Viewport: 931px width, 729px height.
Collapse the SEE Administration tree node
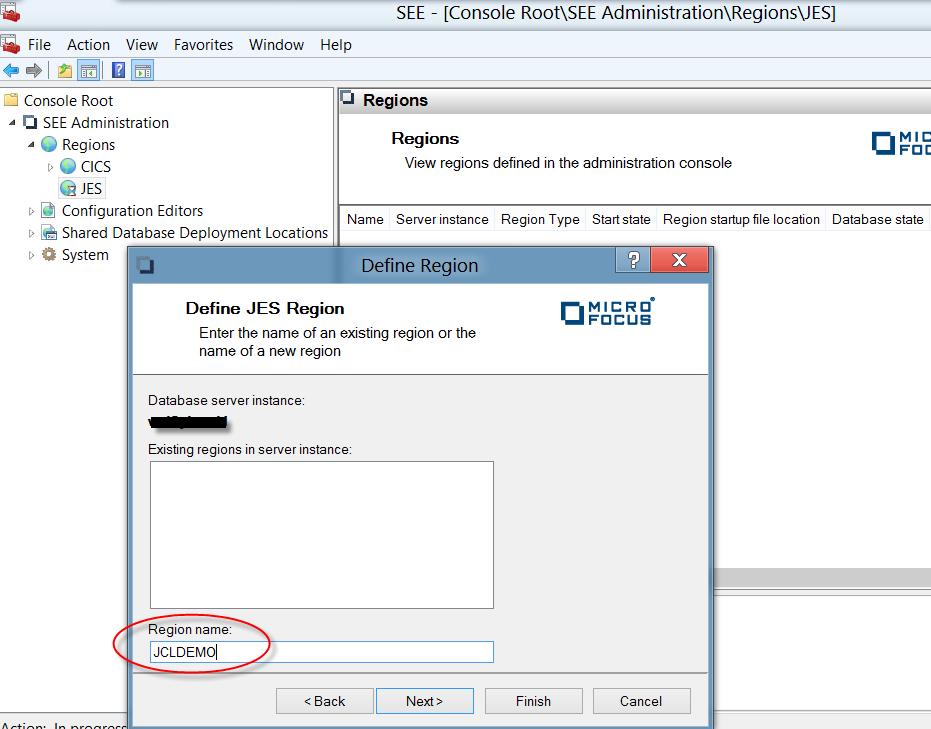click(12, 123)
